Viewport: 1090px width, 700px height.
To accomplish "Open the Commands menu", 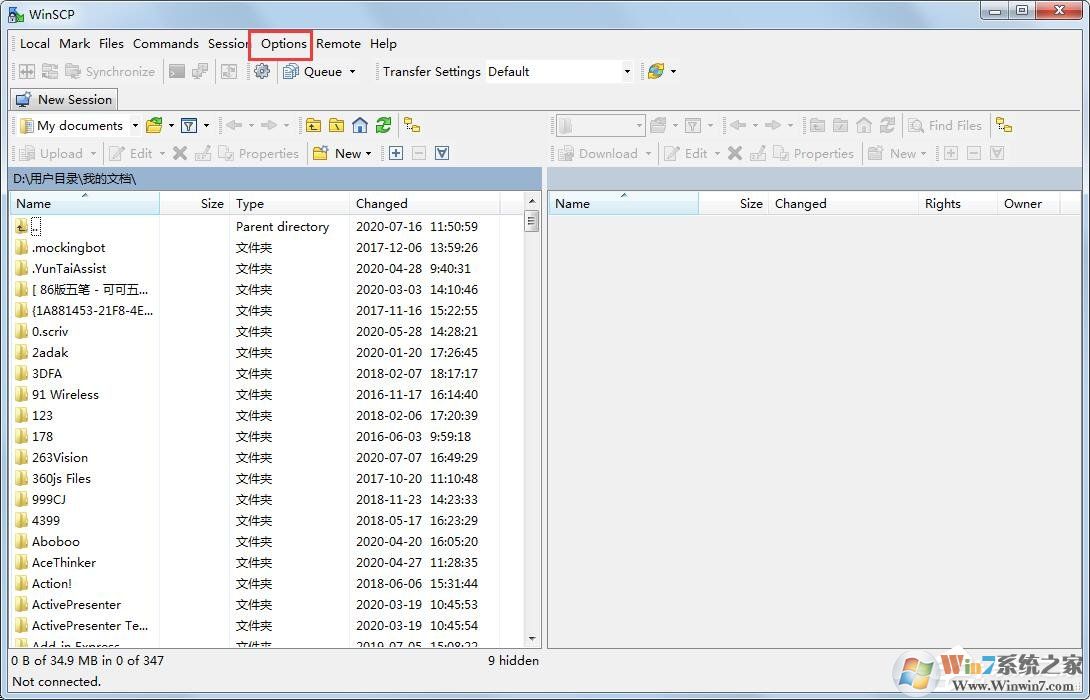I will [165, 44].
